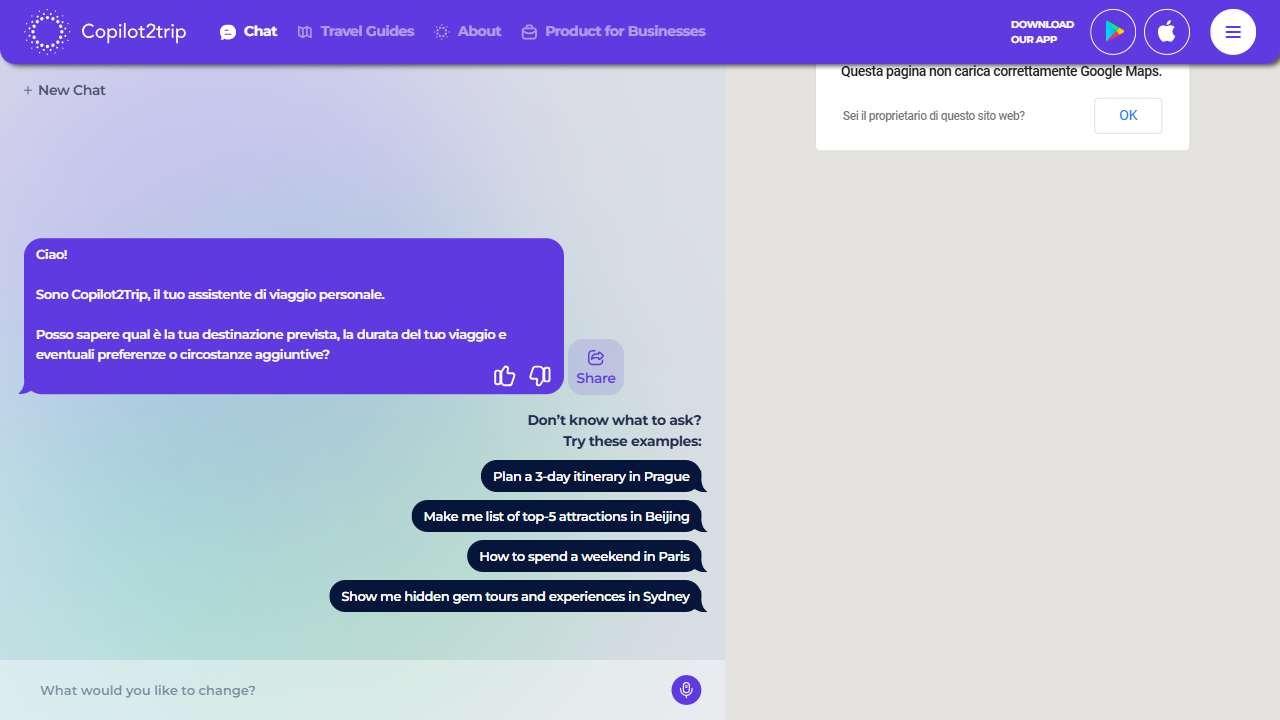
Task: Share the assistant's message
Action: (x=596, y=367)
